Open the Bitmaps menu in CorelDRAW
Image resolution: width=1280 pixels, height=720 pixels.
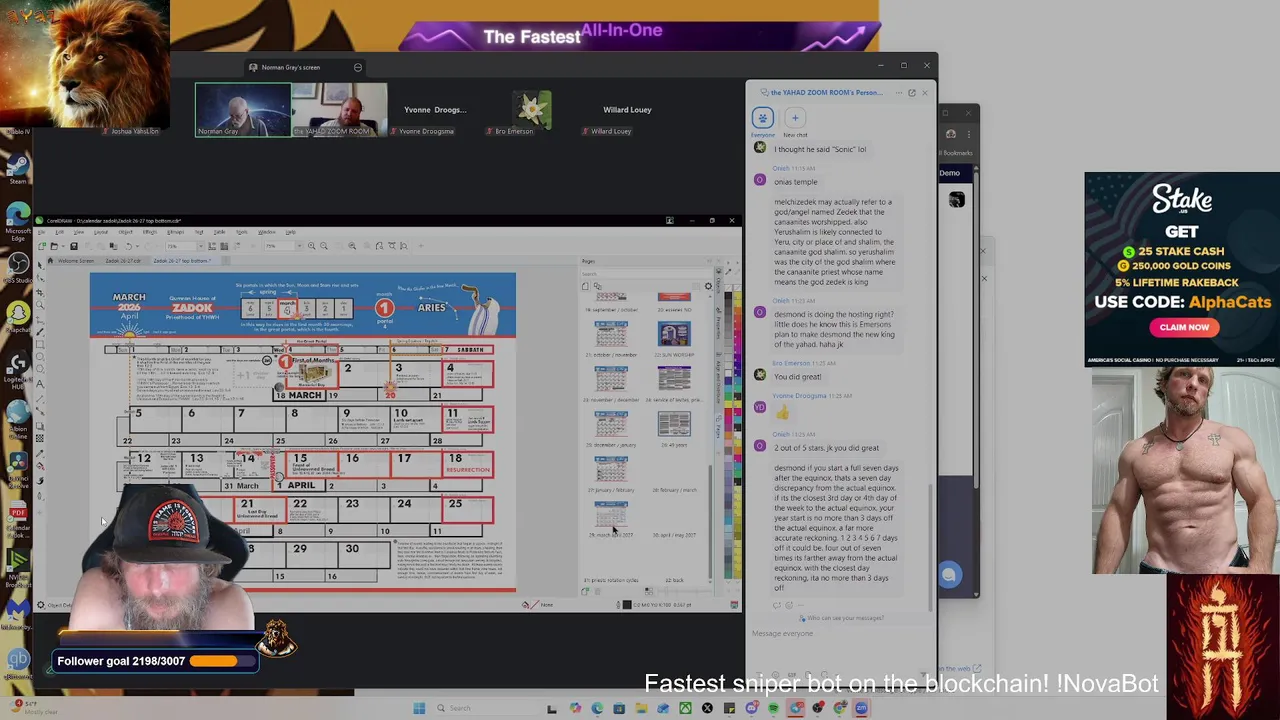pos(175,232)
